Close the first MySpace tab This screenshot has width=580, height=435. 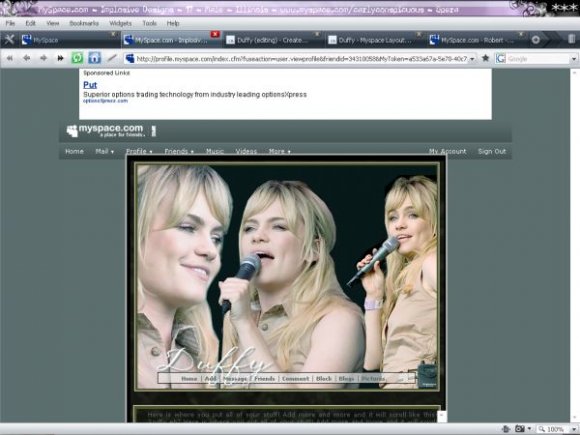(114, 34)
